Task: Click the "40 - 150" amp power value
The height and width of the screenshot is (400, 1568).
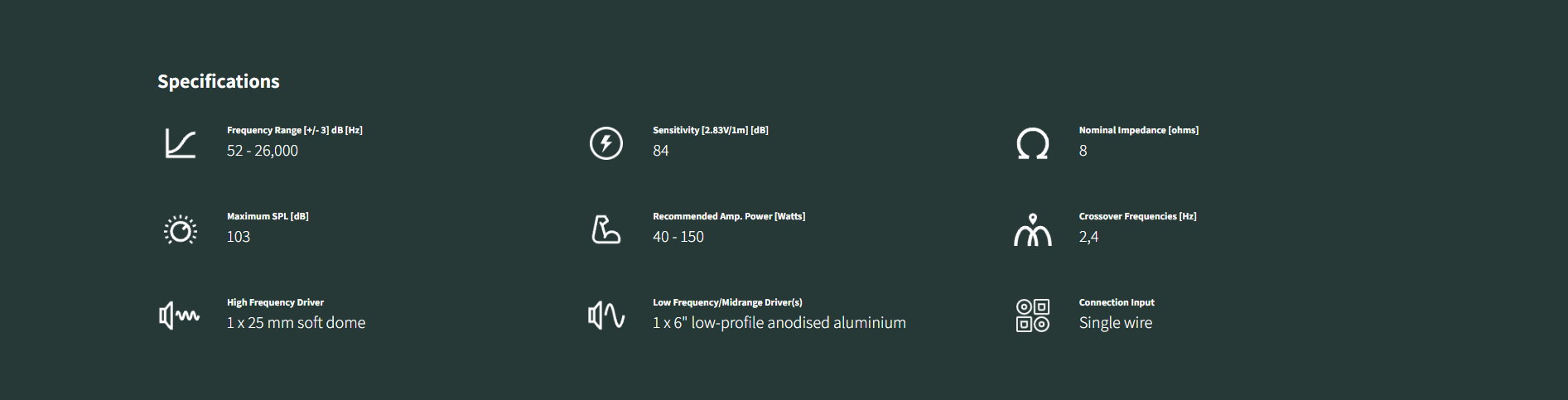Action: (678, 237)
